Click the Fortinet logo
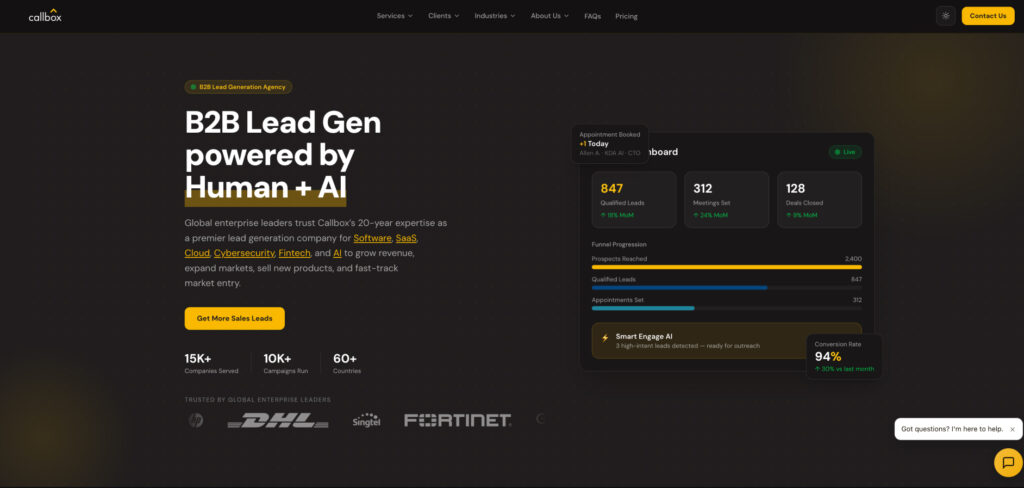1024x488 pixels. pos(458,420)
